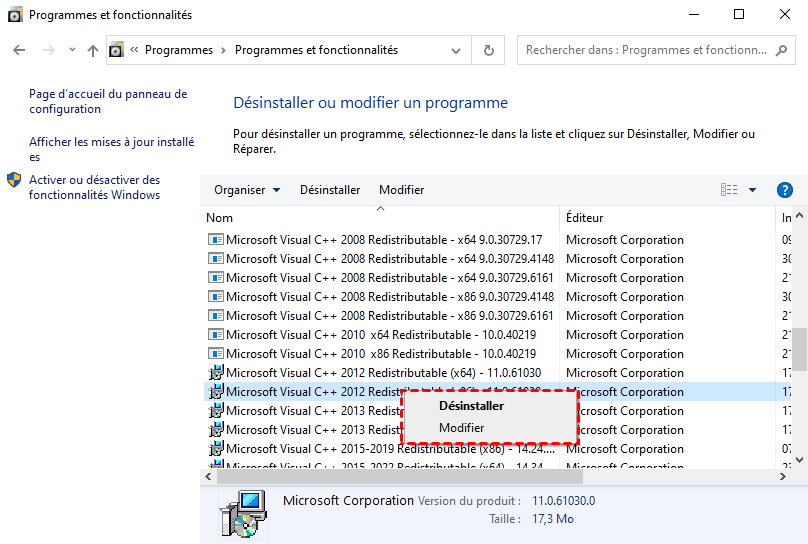Select Visual C++ 2008 x64 9.0.30729.6161 row
Image resolution: width=808 pixels, height=544 pixels.
pyautogui.click(x=498, y=278)
